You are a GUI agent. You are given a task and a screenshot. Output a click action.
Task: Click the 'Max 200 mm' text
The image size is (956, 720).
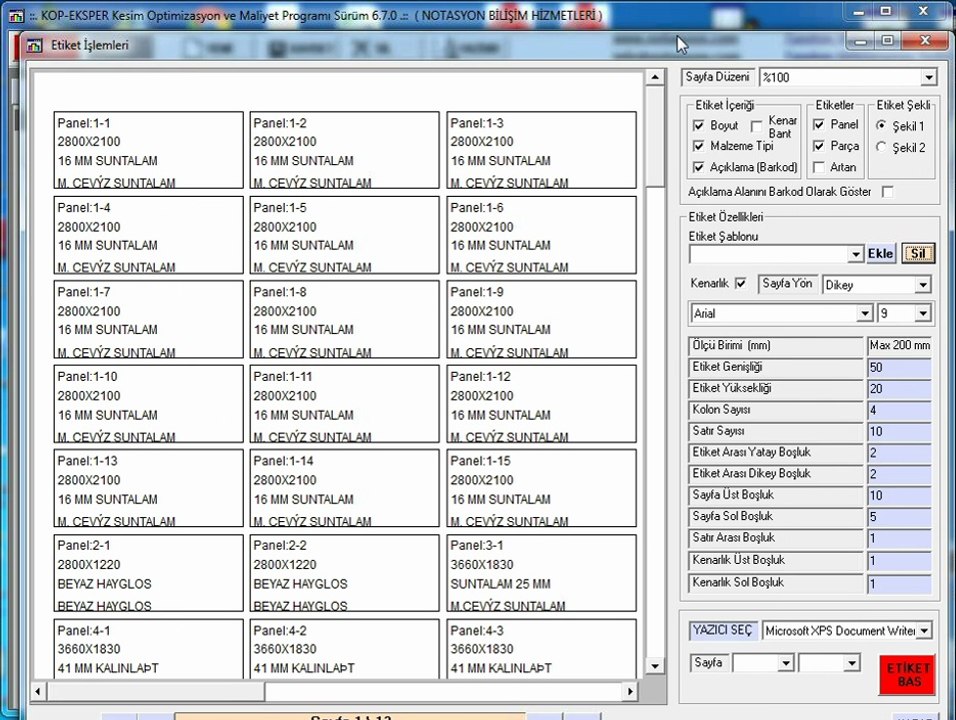900,346
